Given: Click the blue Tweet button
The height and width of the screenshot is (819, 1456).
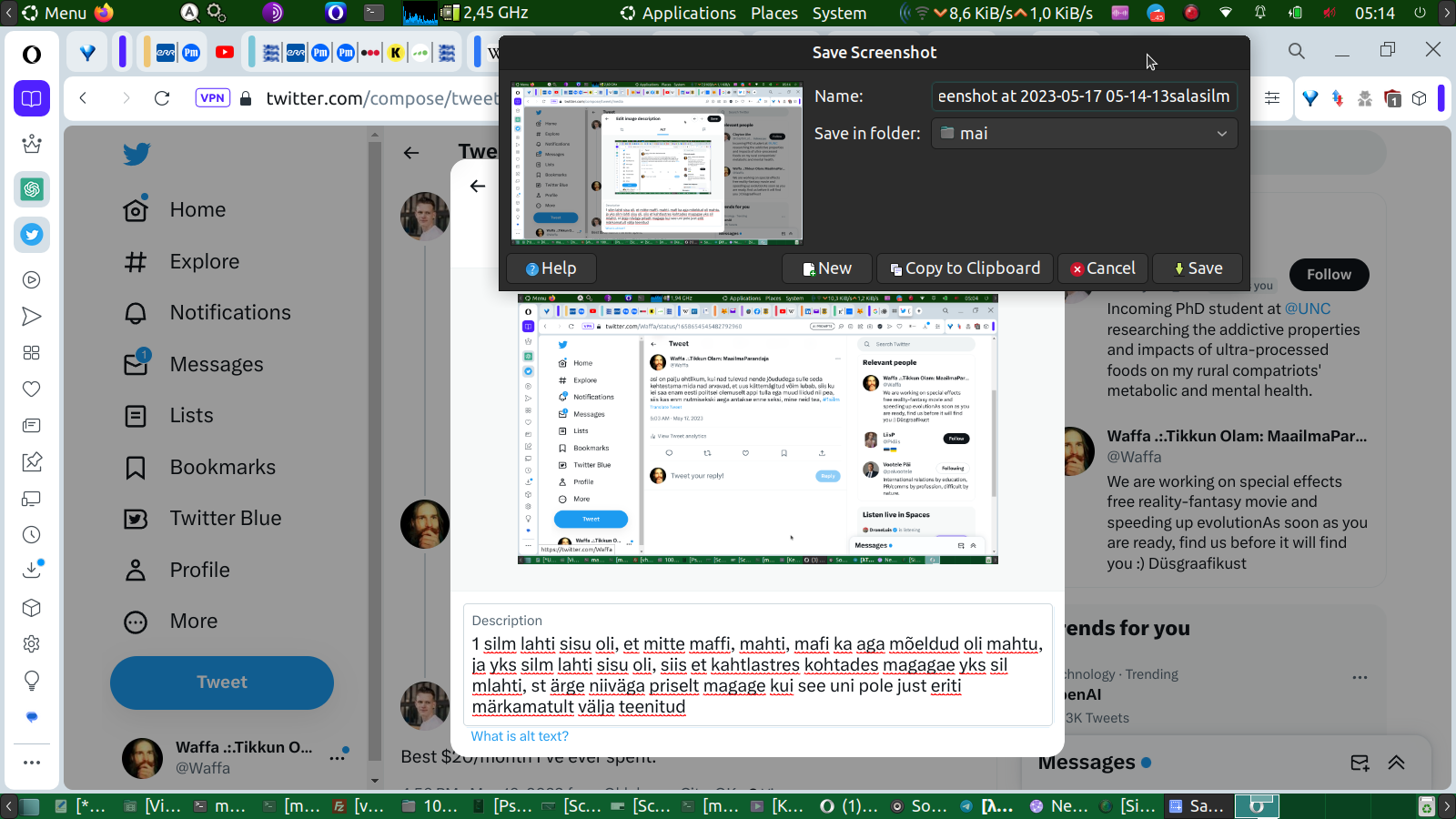Looking at the screenshot, I should pos(222,682).
